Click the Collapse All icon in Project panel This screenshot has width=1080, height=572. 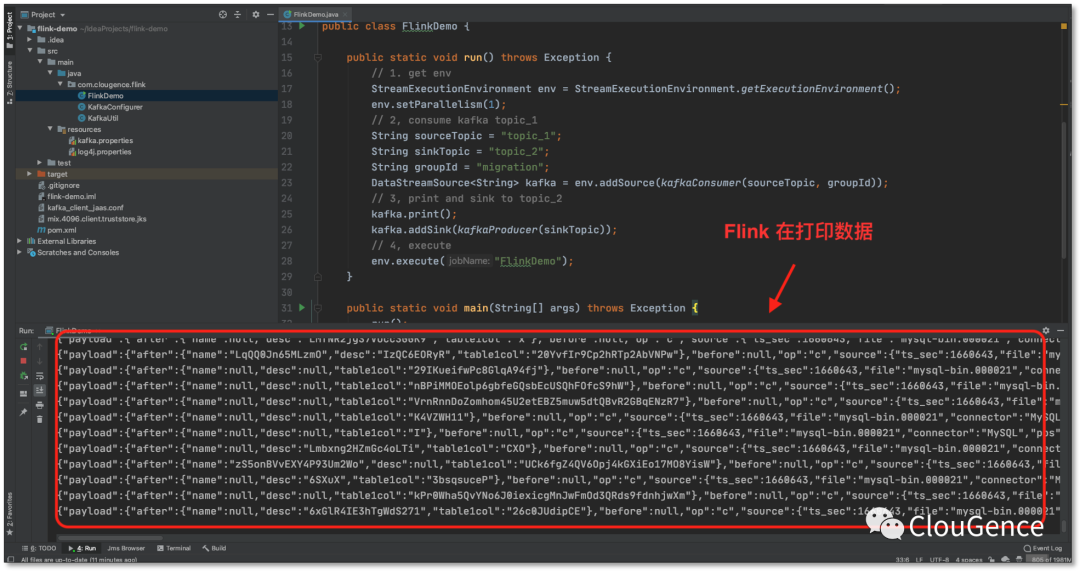(x=238, y=14)
